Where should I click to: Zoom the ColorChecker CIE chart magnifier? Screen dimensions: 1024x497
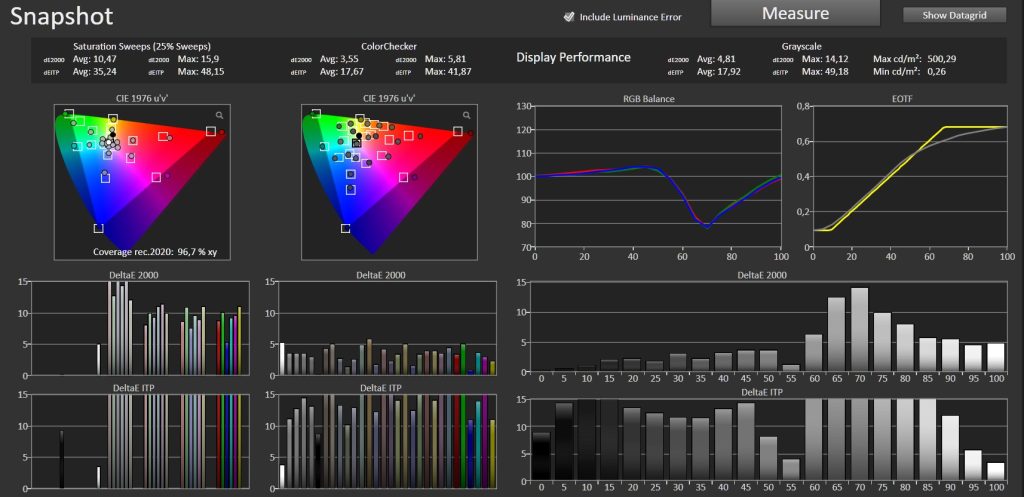coord(466,115)
